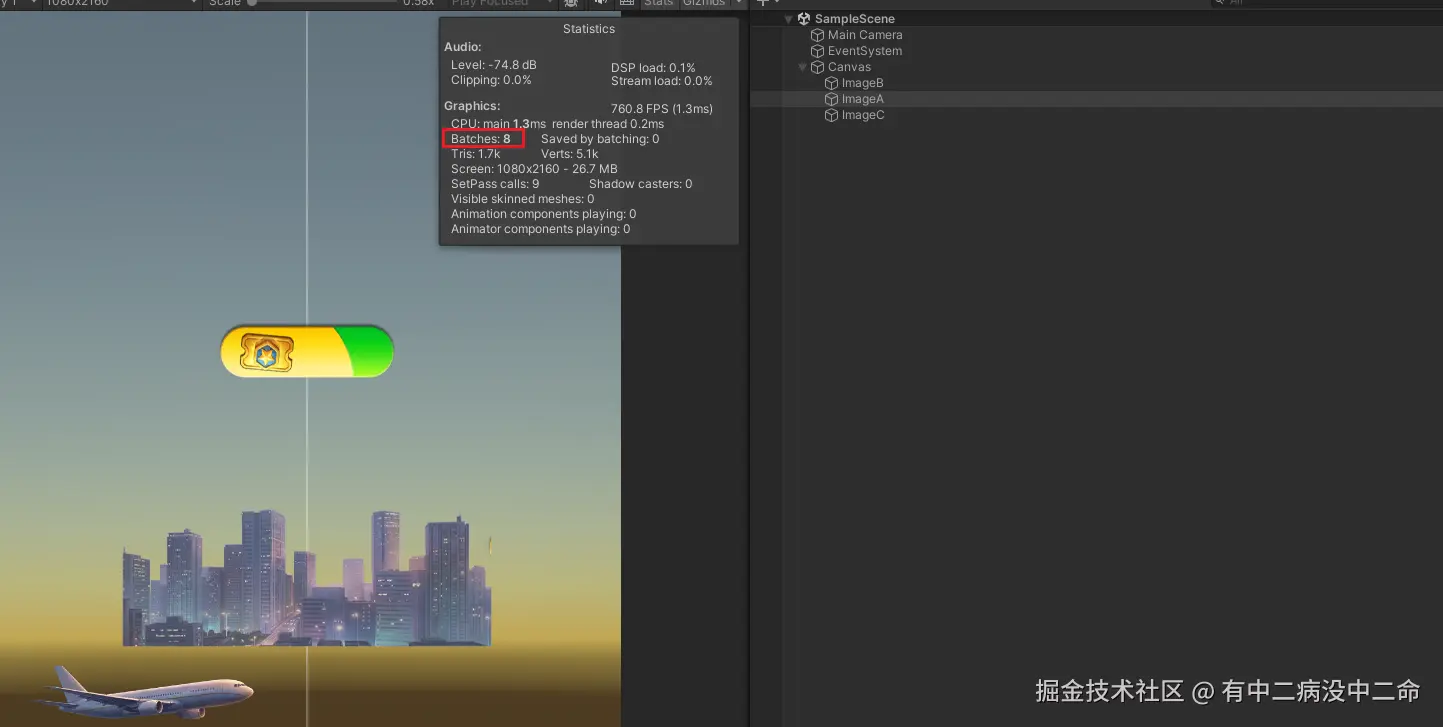Select Canvas in the Hierarchy
This screenshot has height=727, width=1443.
849,67
